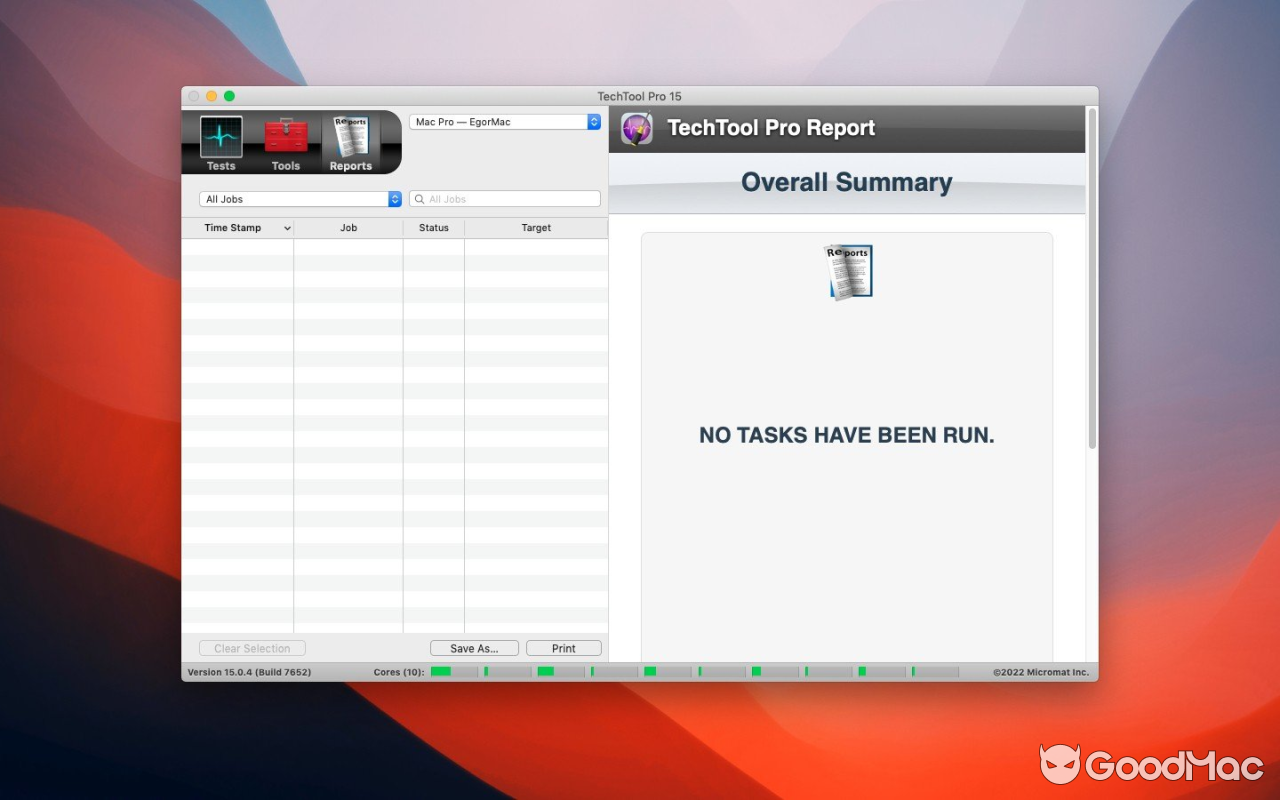Switch to the Reports section icon
The height and width of the screenshot is (800, 1280).
(350, 142)
